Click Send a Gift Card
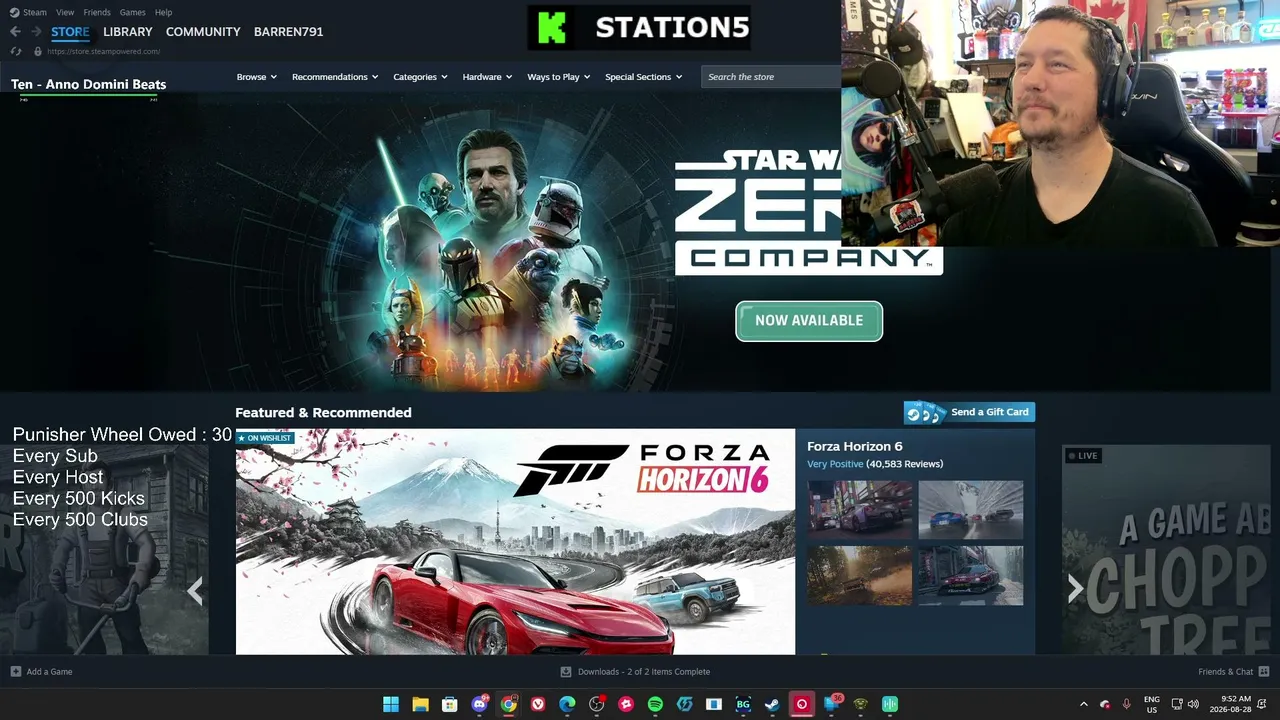The height and width of the screenshot is (720, 1280). click(x=969, y=412)
